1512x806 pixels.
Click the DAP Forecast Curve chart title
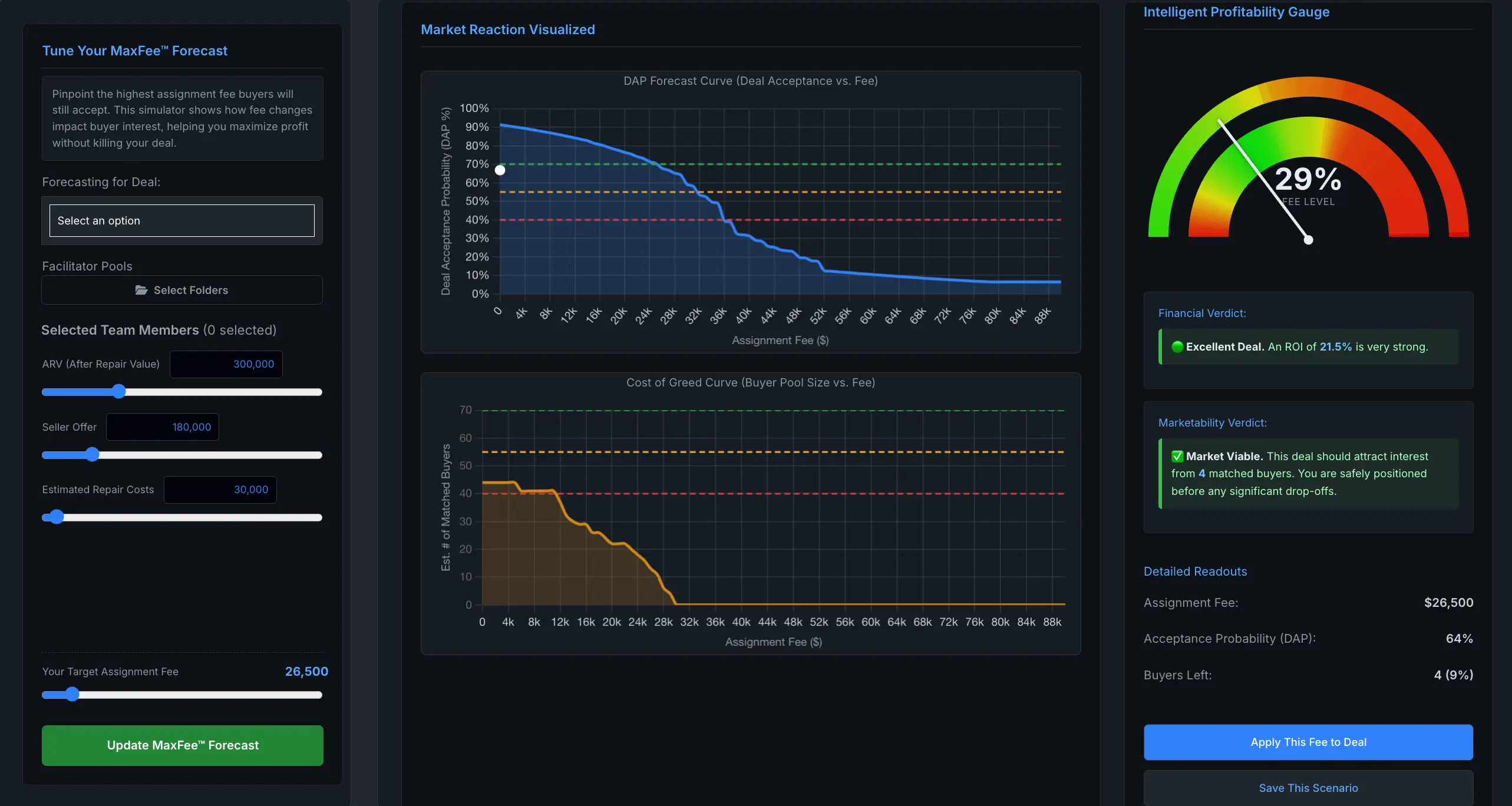point(751,81)
